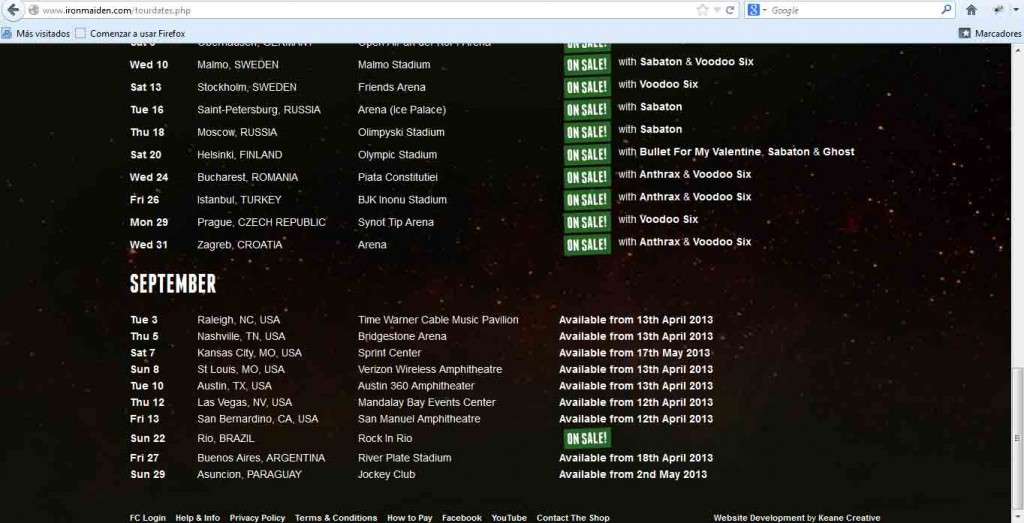Click ON SALE for Moscow, Russia
This screenshot has height=523, width=1024.
pyautogui.click(x=587, y=132)
